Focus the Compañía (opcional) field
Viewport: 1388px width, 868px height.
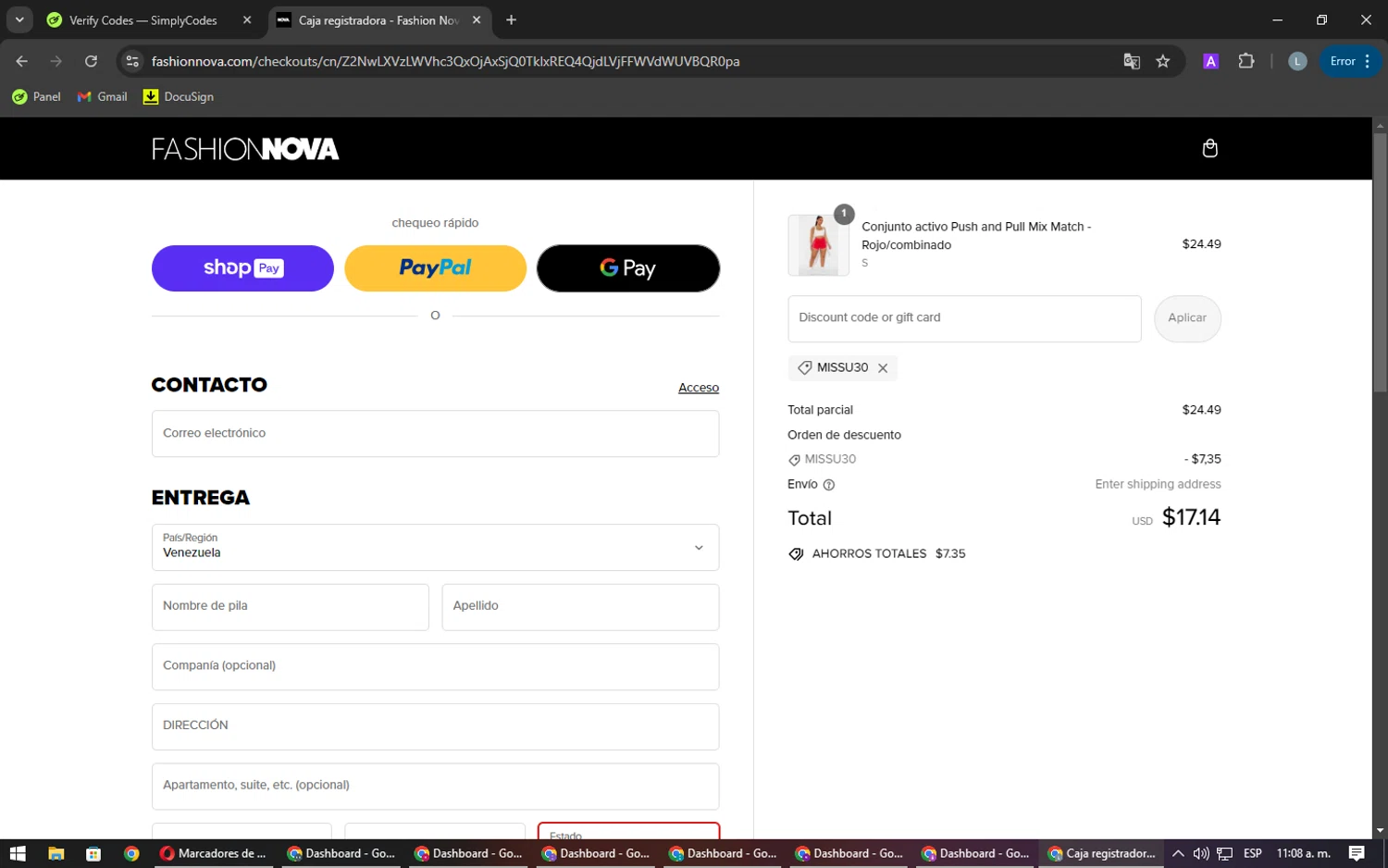tap(435, 666)
